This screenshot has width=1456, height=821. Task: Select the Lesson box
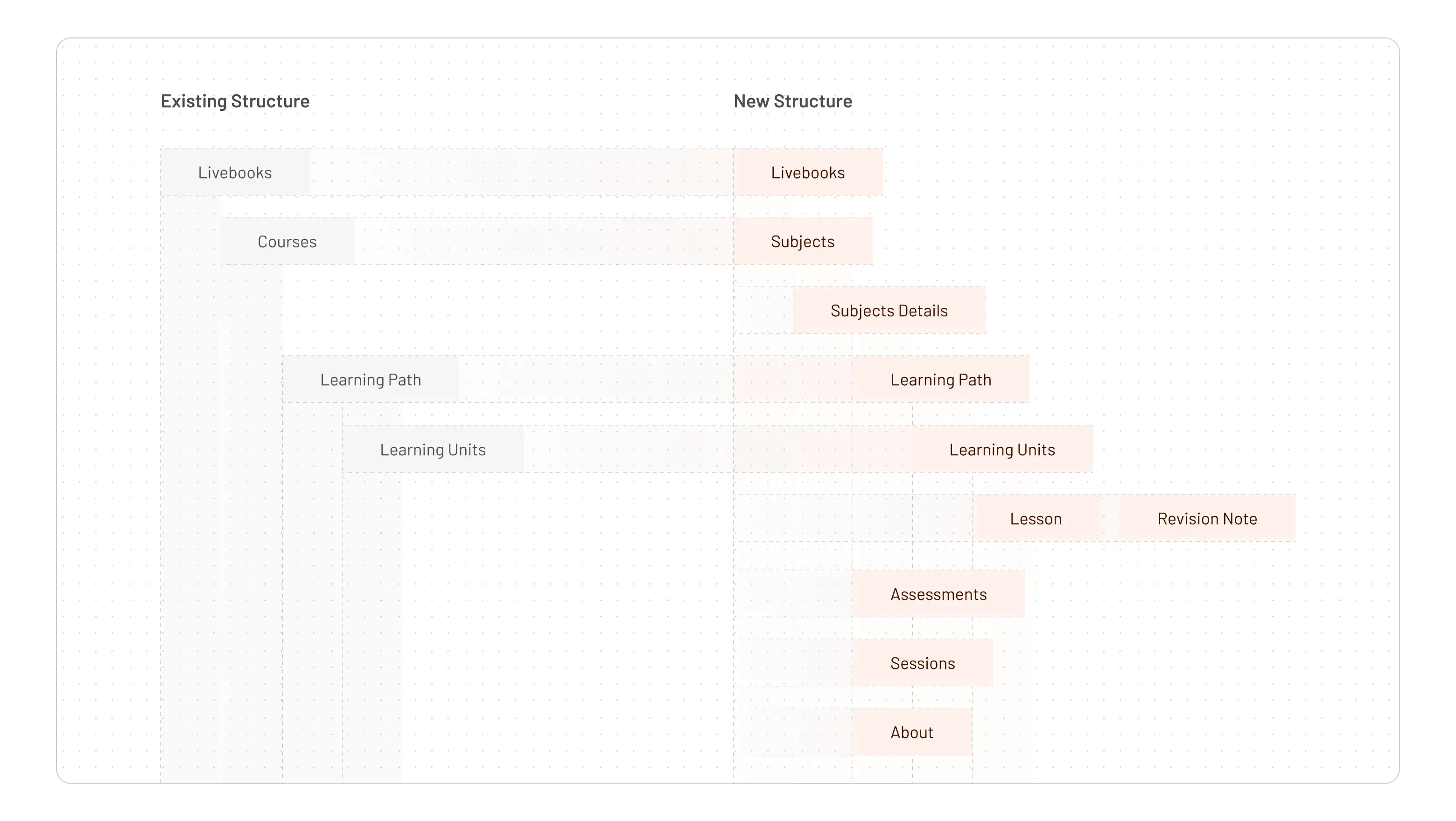click(1036, 518)
